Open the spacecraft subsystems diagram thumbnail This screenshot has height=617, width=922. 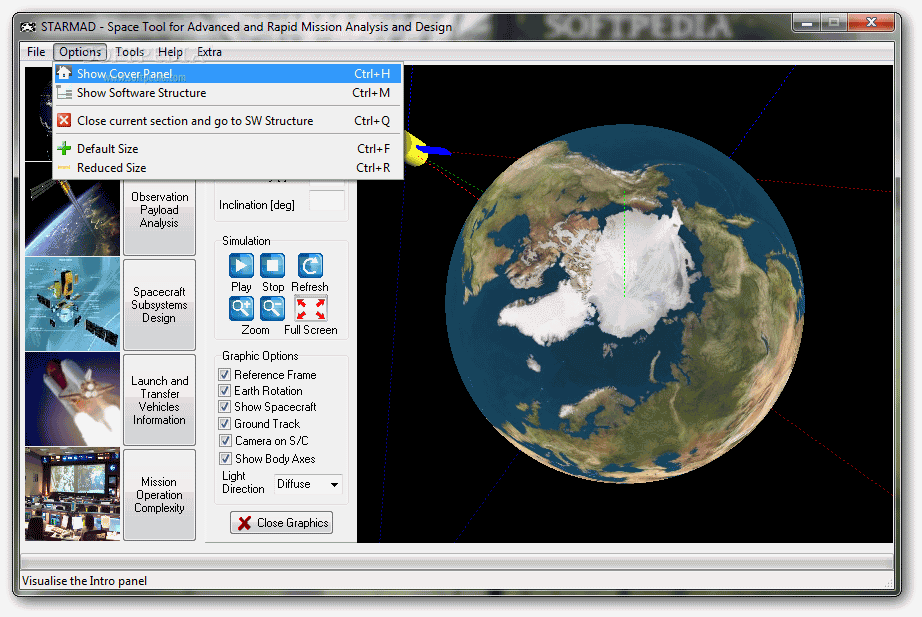pos(72,304)
